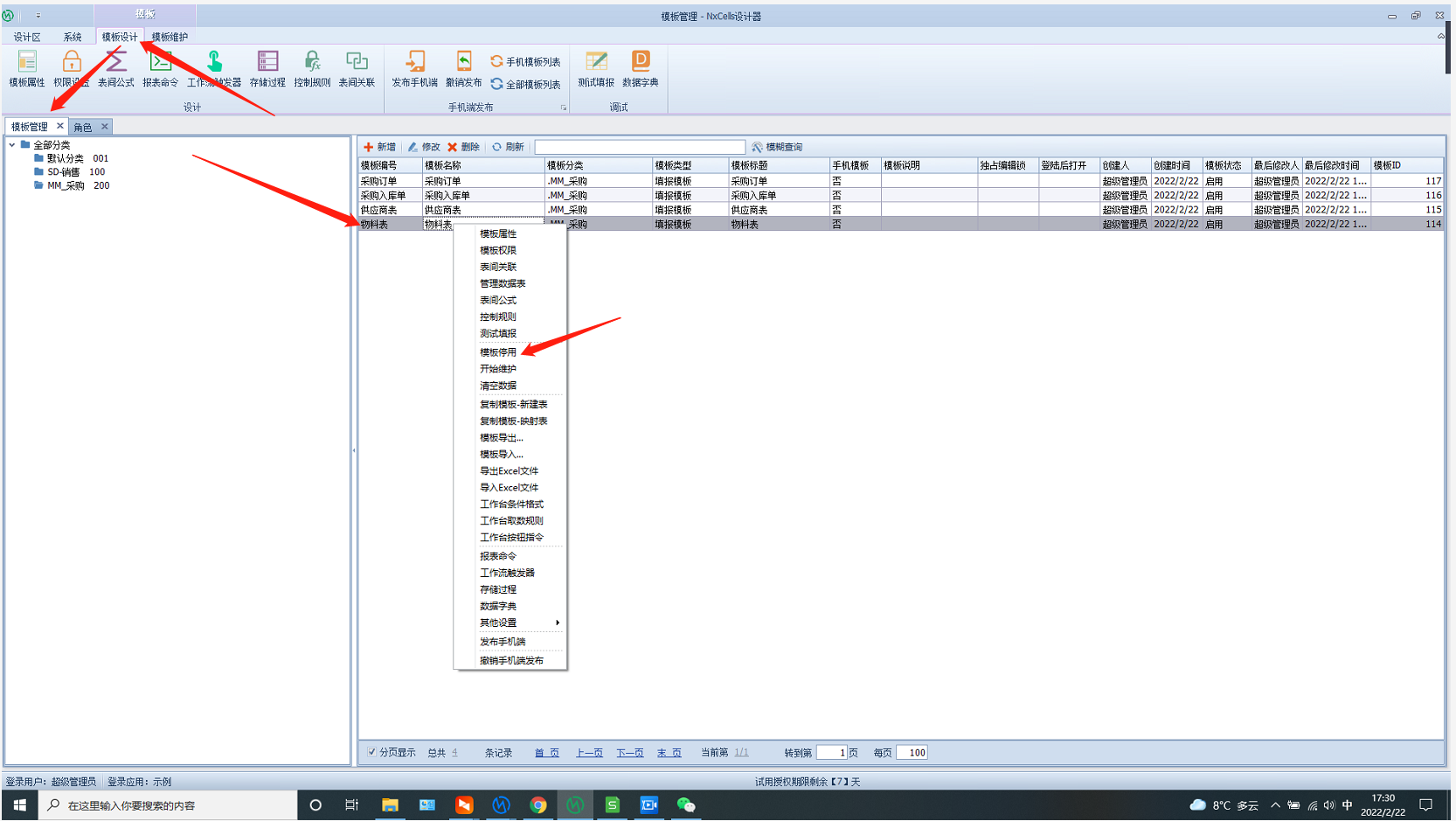This screenshot has height=821, width=1456.
Task: Click the 撤销发布 ribbon icon
Action: point(463,68)
